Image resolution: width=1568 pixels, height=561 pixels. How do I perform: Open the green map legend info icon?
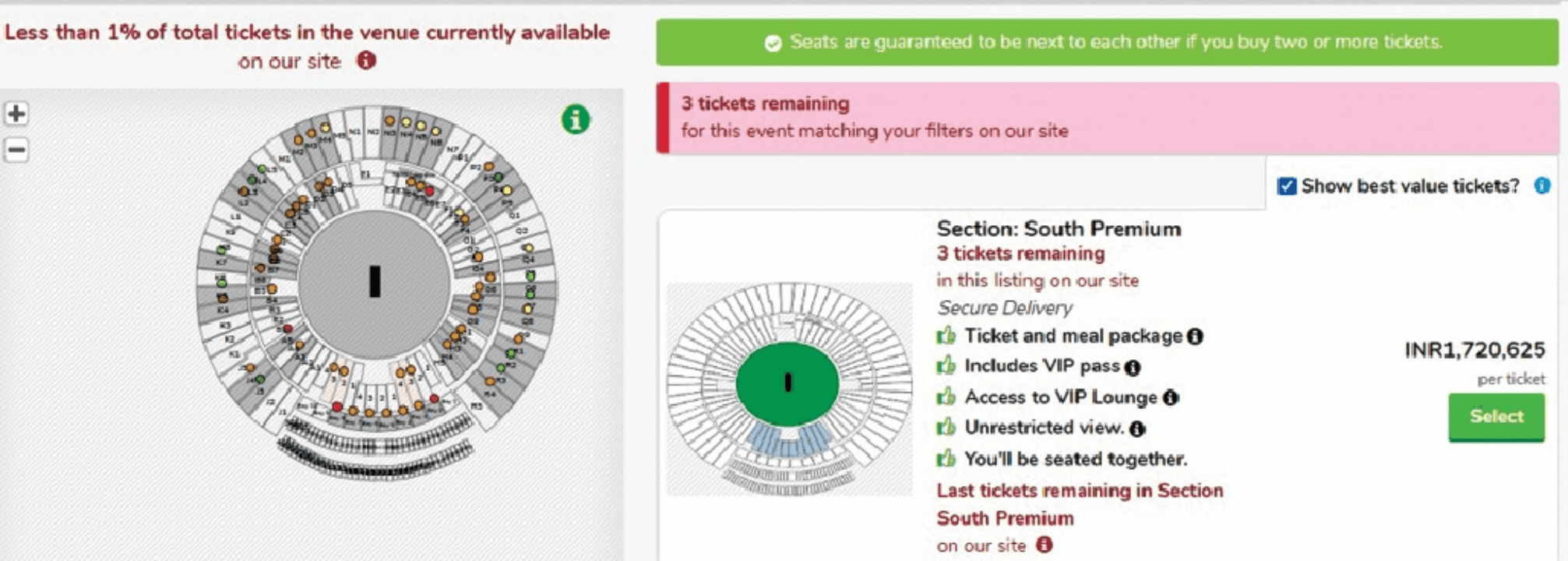pos(576,120)
